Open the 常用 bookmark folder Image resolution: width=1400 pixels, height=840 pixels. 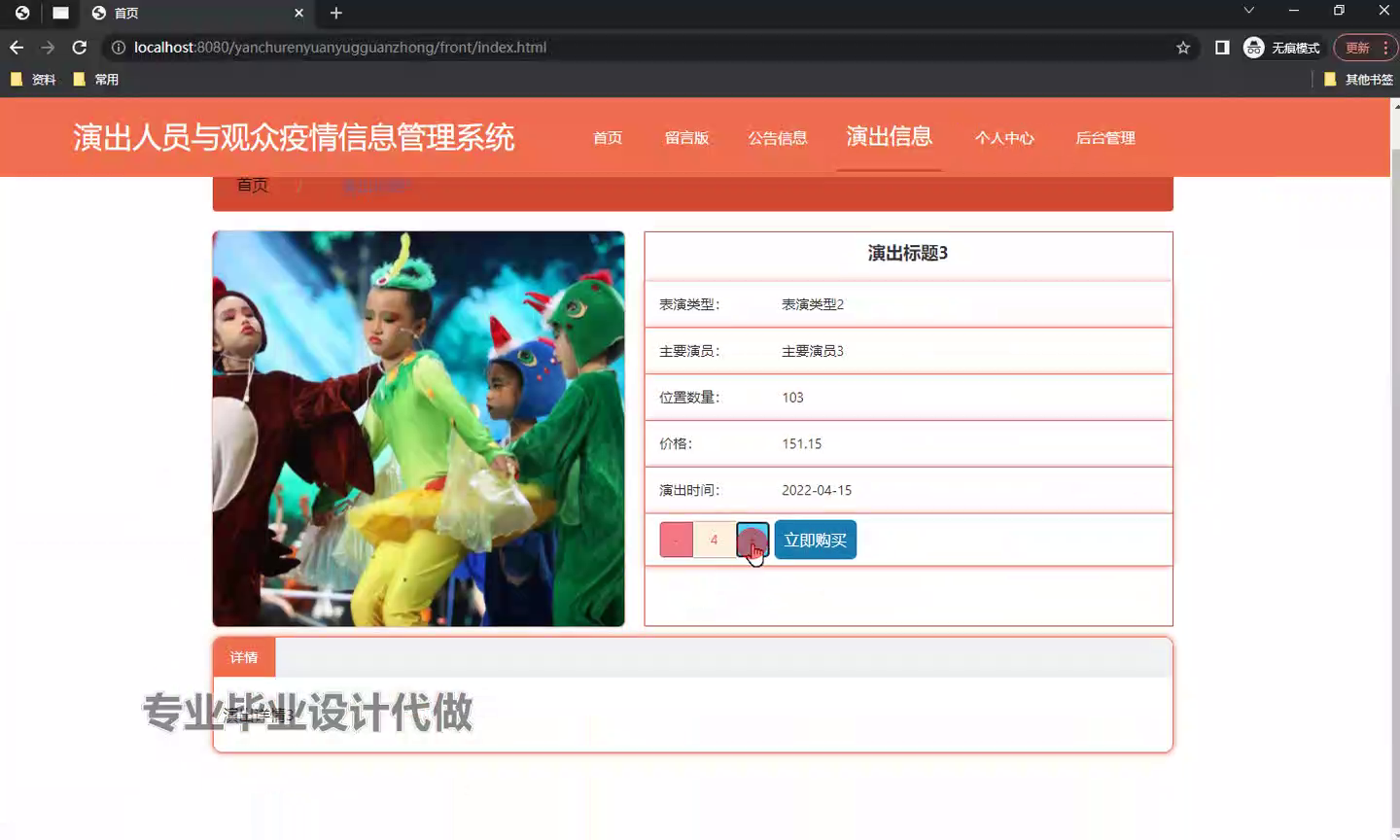coord(96,80)
